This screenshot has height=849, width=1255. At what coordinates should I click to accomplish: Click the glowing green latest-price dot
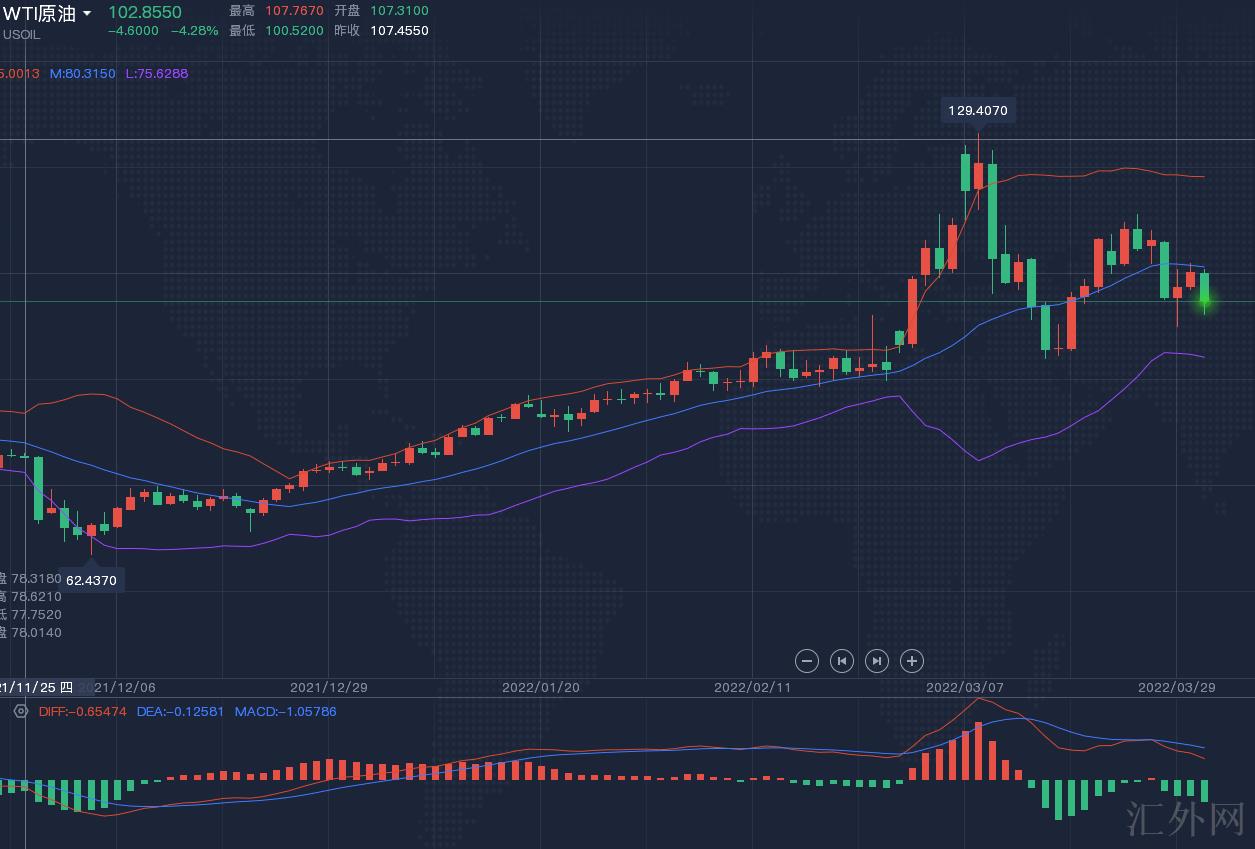tap(1205, 301)
